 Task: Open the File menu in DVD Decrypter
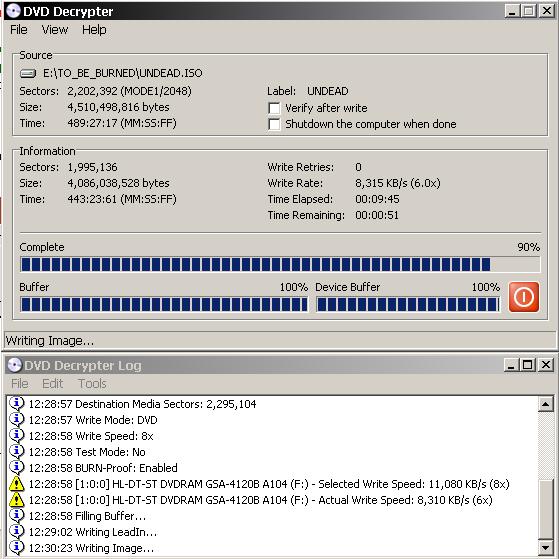click(x=19, y=30)
